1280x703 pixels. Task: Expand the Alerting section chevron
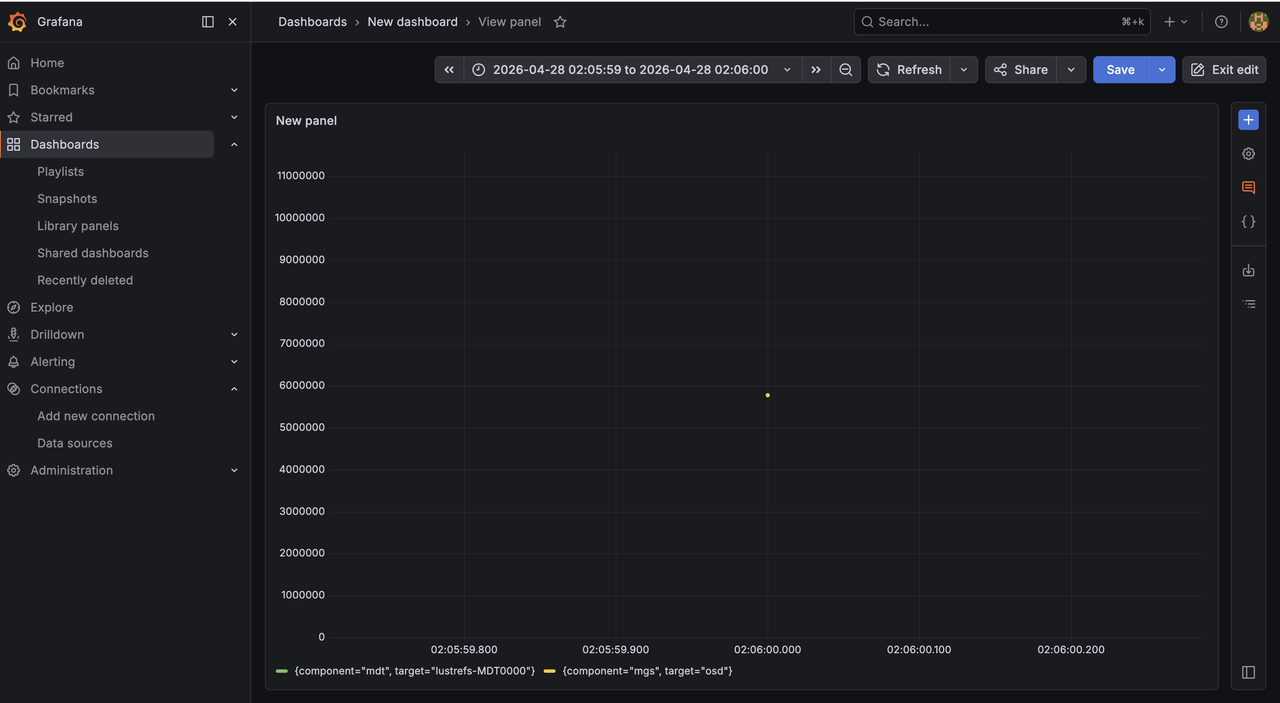tap(234, 362)
